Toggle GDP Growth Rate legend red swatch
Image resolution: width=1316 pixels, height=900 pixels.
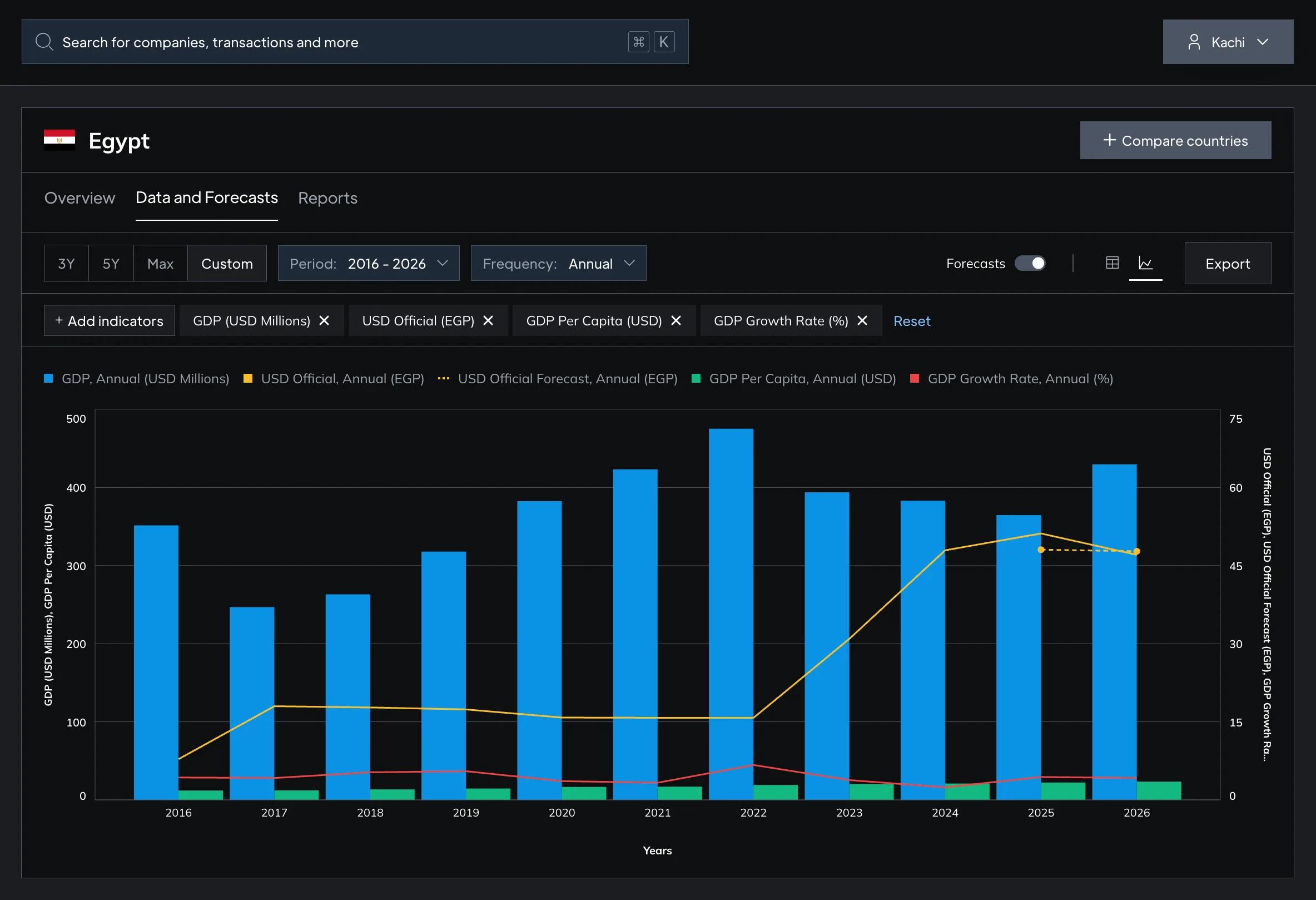click(914, 378)
